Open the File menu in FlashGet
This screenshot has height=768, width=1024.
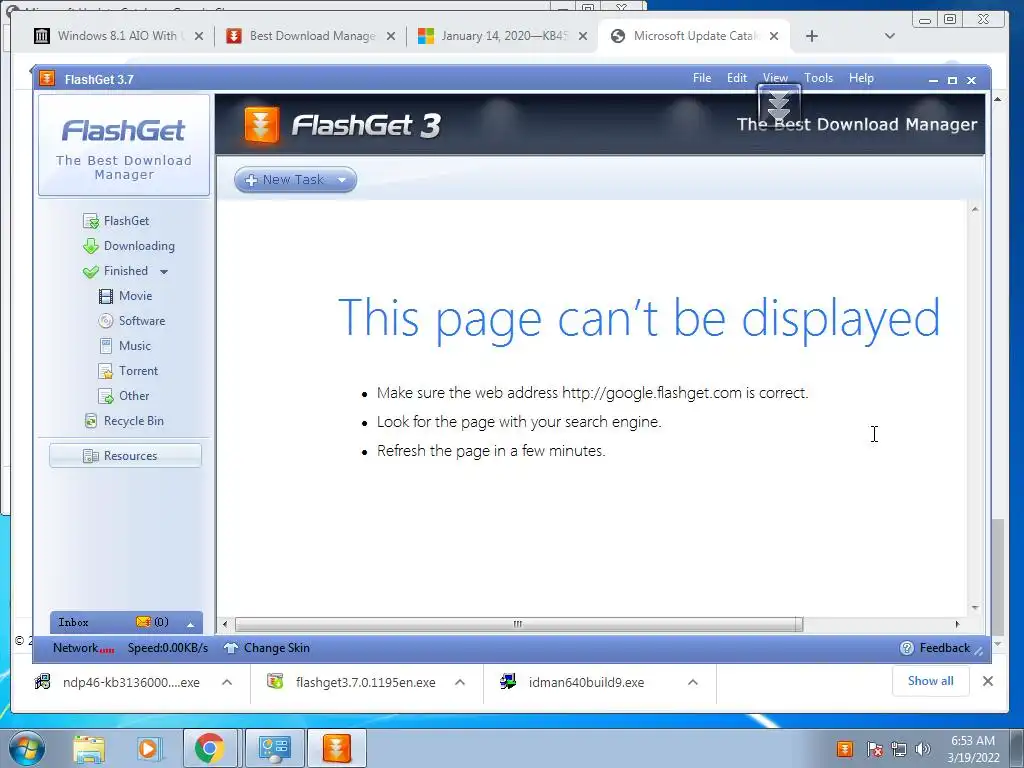(702, 78)
